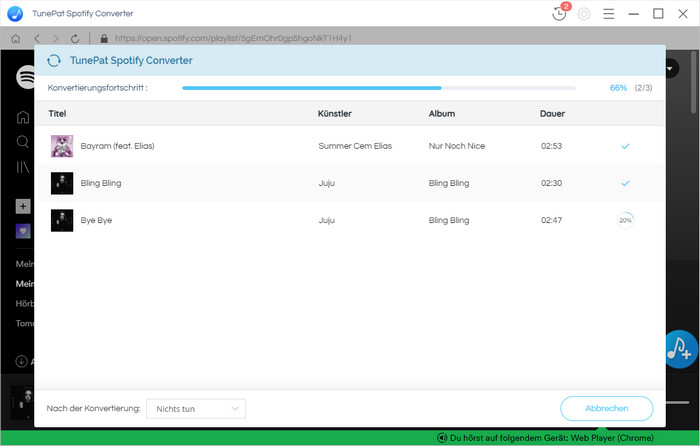Click the Titel column header
This screenshot has width=700, height=446.
(57, 113)
